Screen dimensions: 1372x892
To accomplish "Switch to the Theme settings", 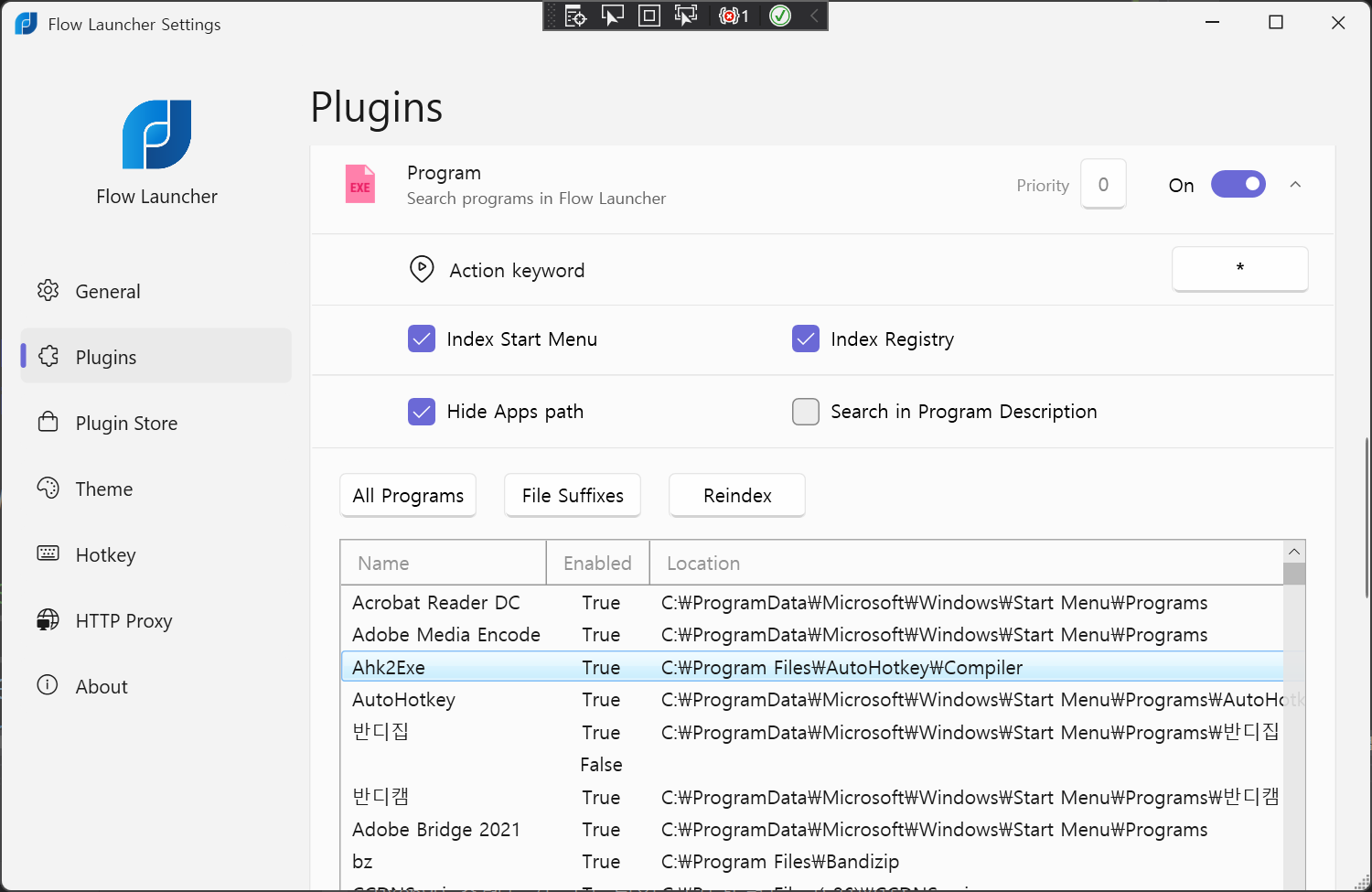I will pyautogui.click(x=155, y=489).
